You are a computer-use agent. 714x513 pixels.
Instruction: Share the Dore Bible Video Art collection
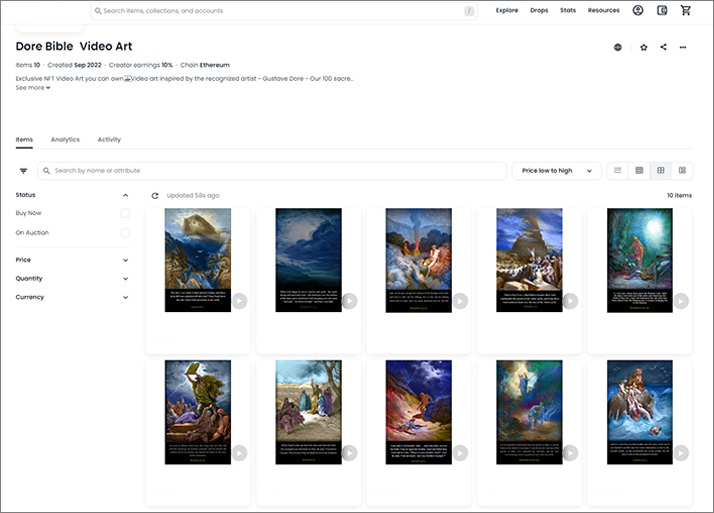663,46
